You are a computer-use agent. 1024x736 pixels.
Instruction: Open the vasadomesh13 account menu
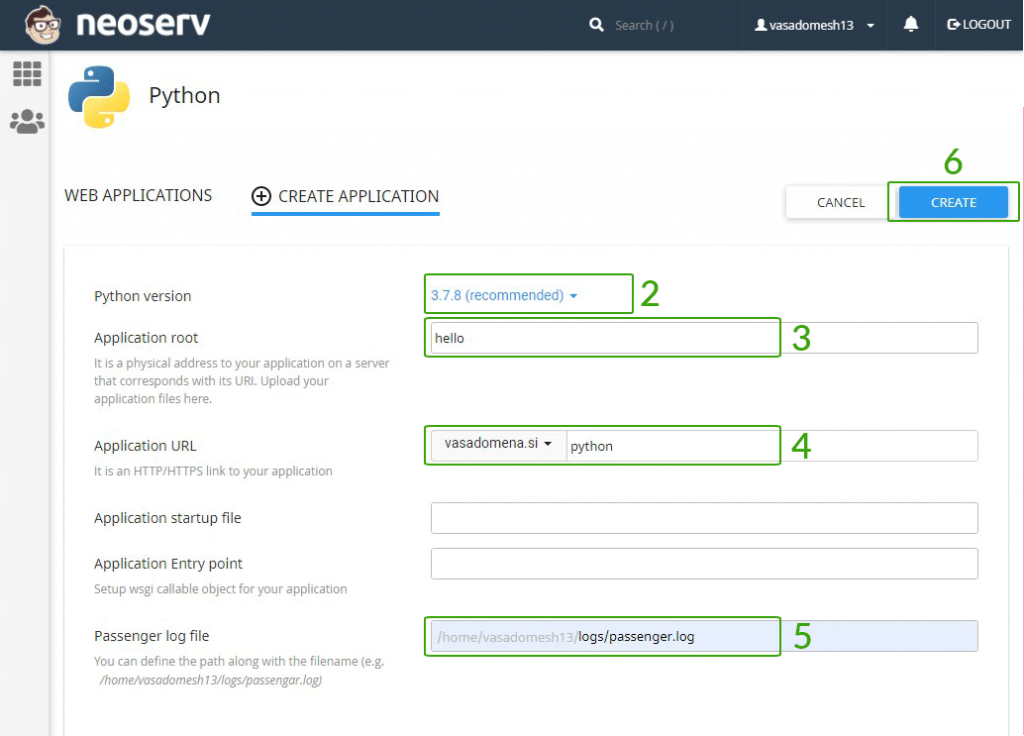(x=812, y=24)
